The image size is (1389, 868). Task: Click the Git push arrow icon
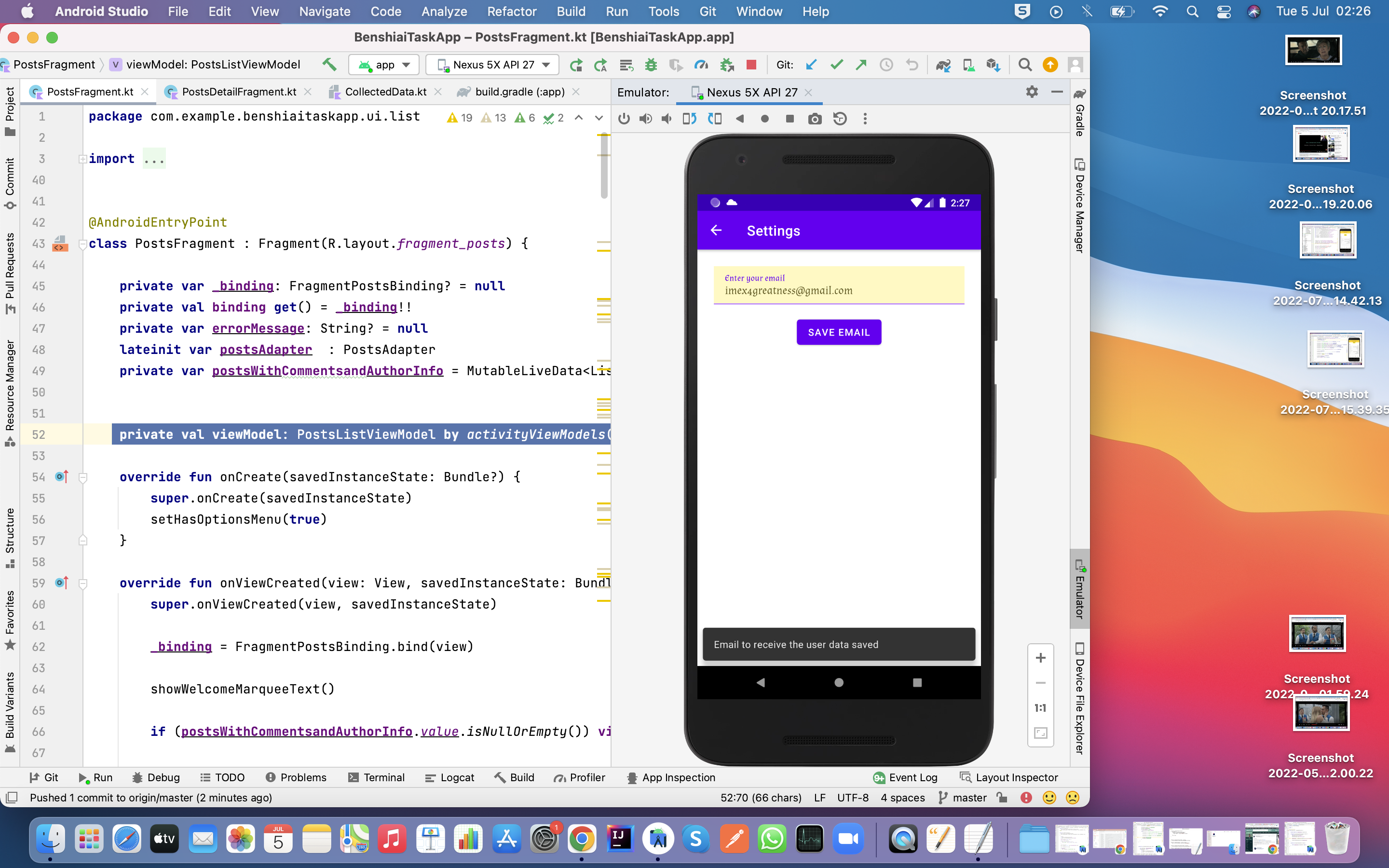(861, 65)
